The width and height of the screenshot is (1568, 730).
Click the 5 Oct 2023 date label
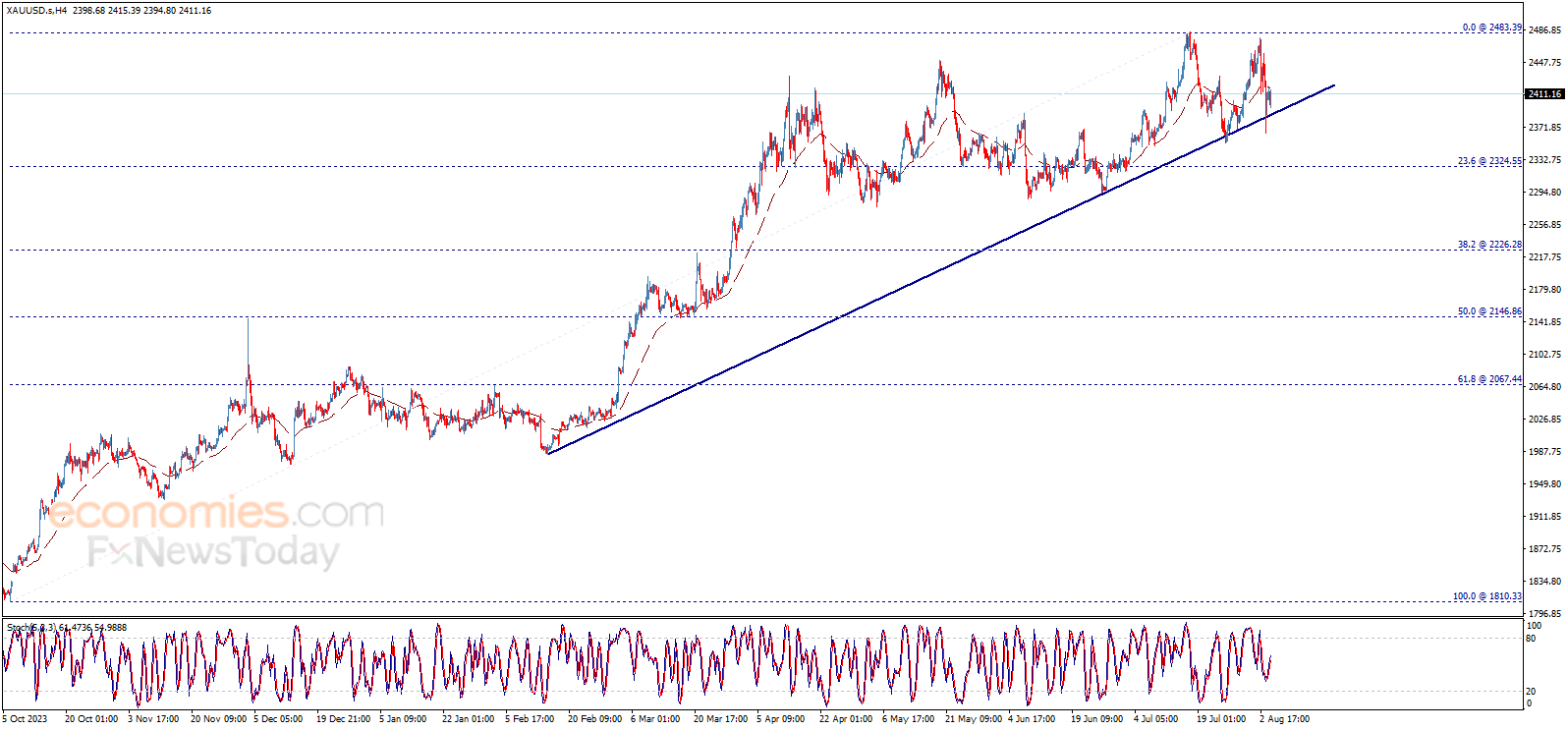tap(25, 719)
